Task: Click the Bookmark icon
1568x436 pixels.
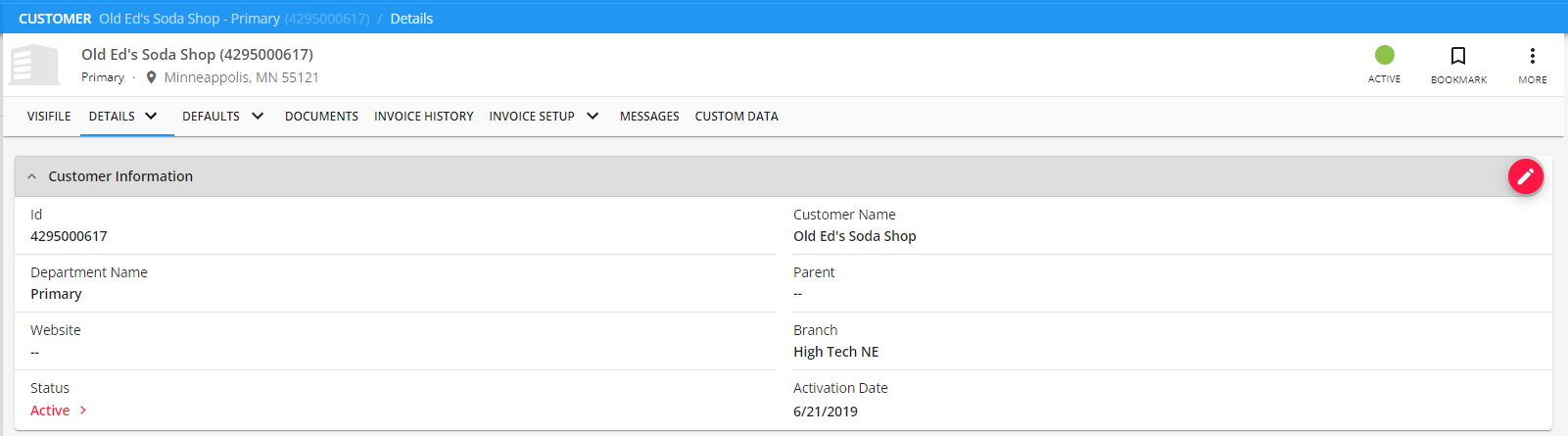Action: (x=1458, y=57)
